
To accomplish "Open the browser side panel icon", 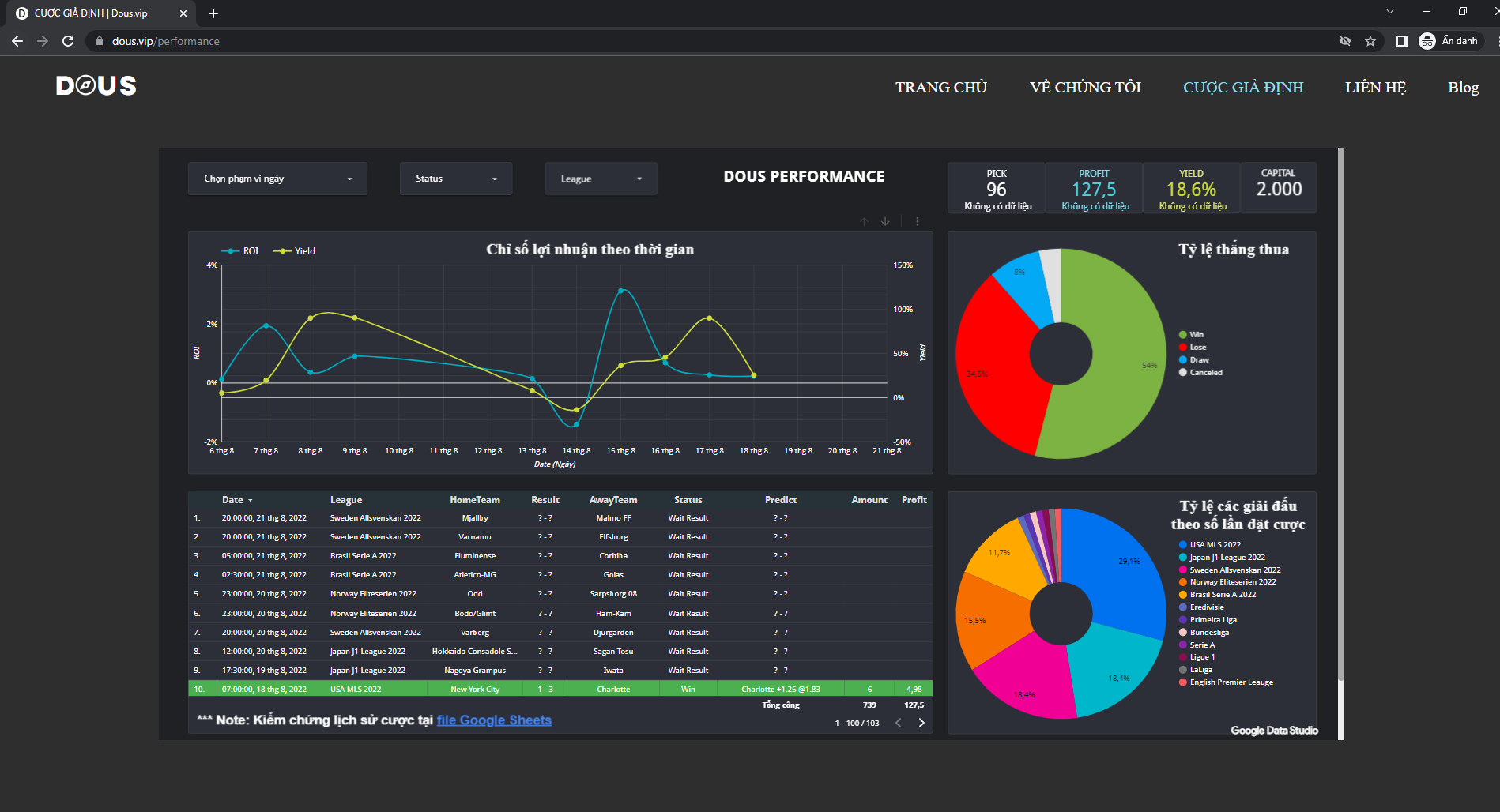I will 1401,41.
